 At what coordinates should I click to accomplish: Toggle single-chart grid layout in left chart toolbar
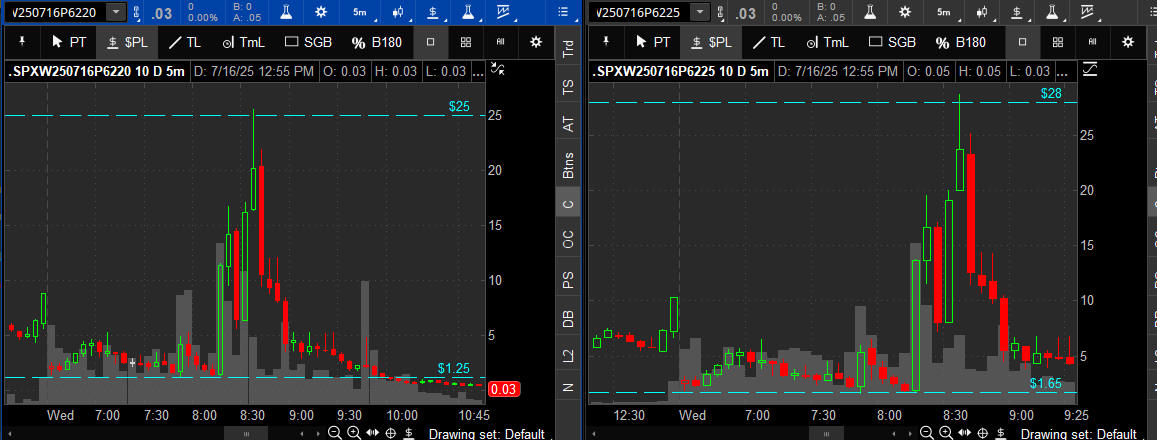coord(430,42)
